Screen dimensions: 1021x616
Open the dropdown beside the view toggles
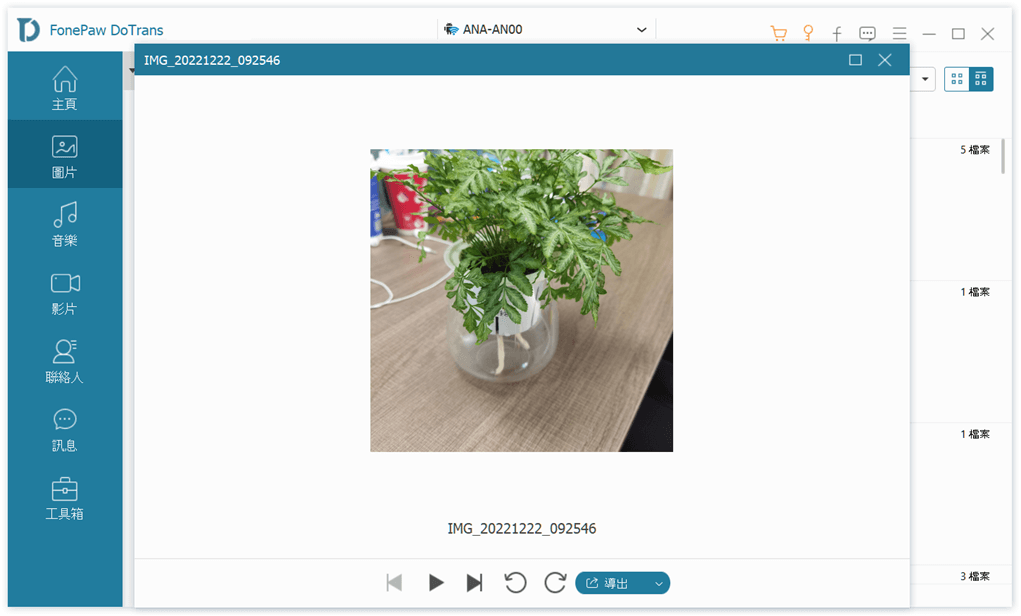point(925,79)
